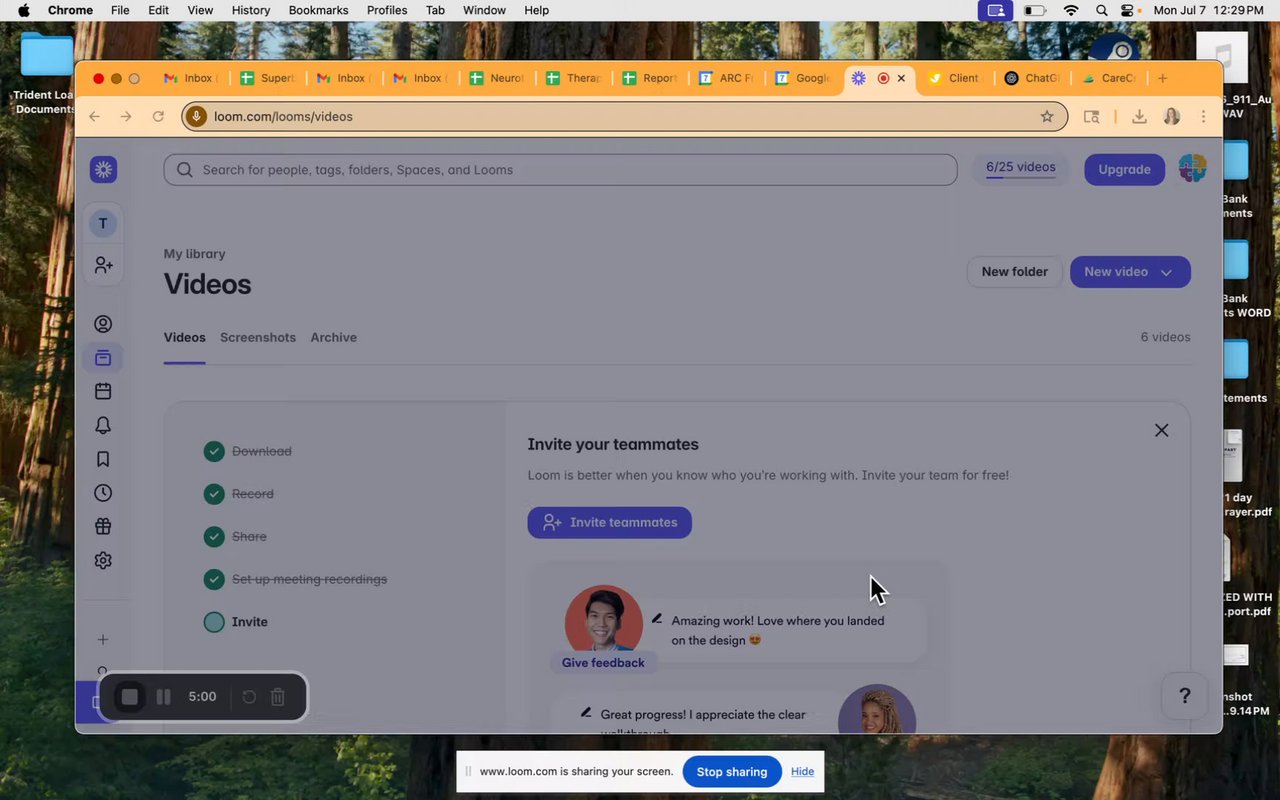Open notifications bell in sidebar

pyautogui.click(x=103, y=425)
